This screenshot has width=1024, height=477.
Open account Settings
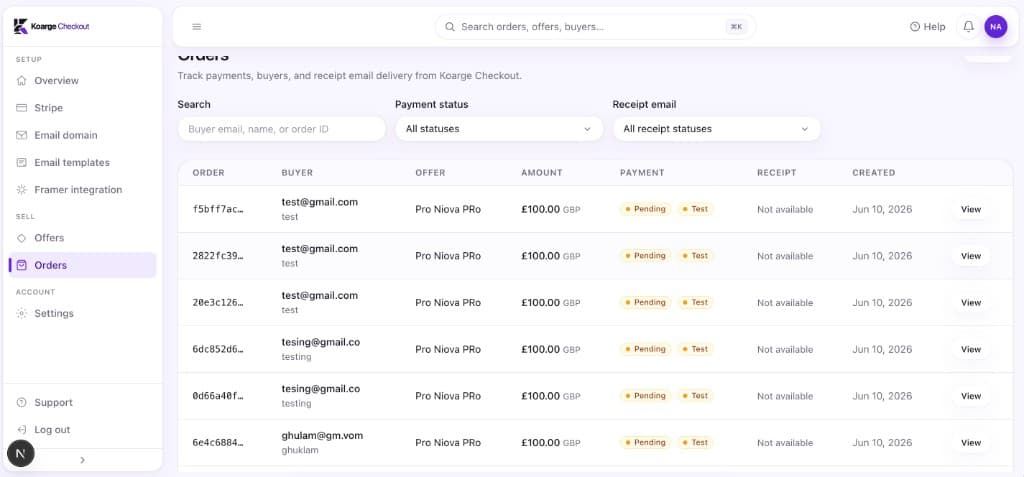pos(82,314)
